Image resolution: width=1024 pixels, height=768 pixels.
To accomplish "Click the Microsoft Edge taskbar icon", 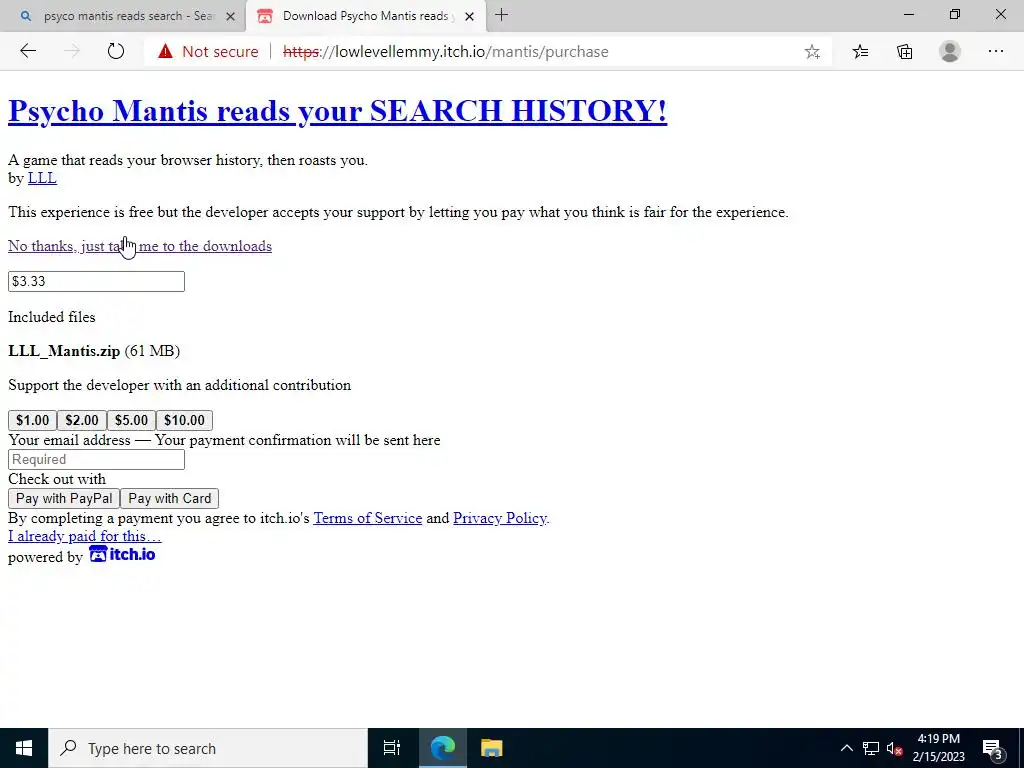I will click(442, 748).
